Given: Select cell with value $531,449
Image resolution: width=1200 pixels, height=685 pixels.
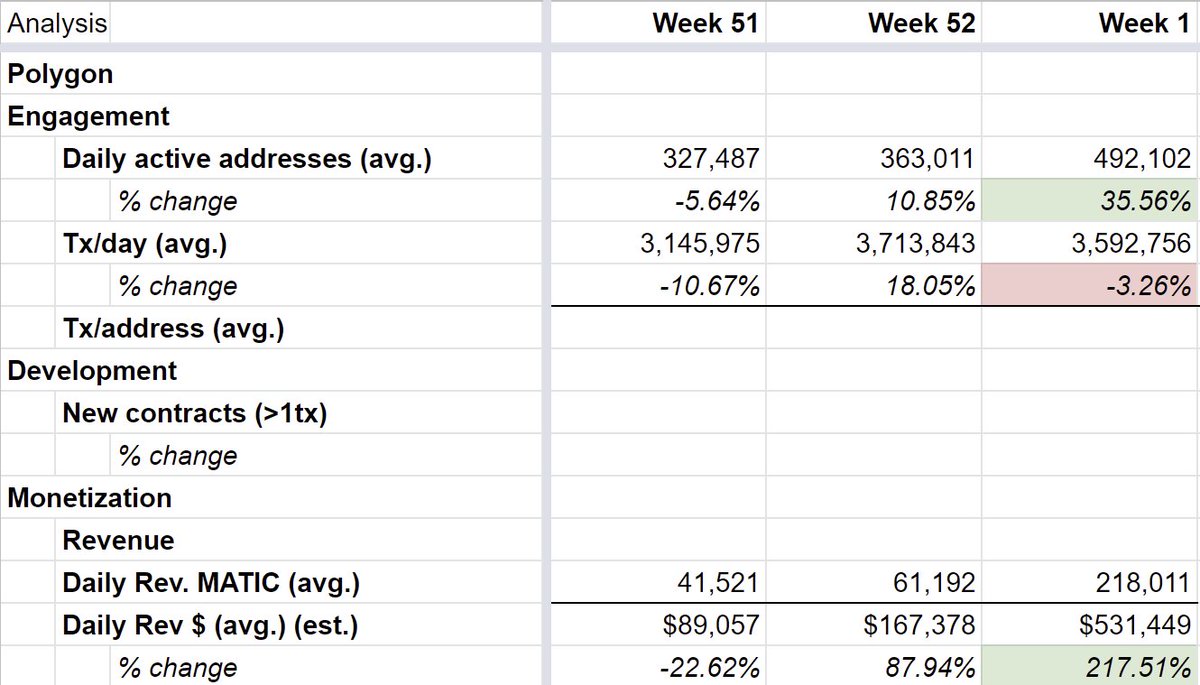Looking at the screenshot, I should coord(1091,626).
